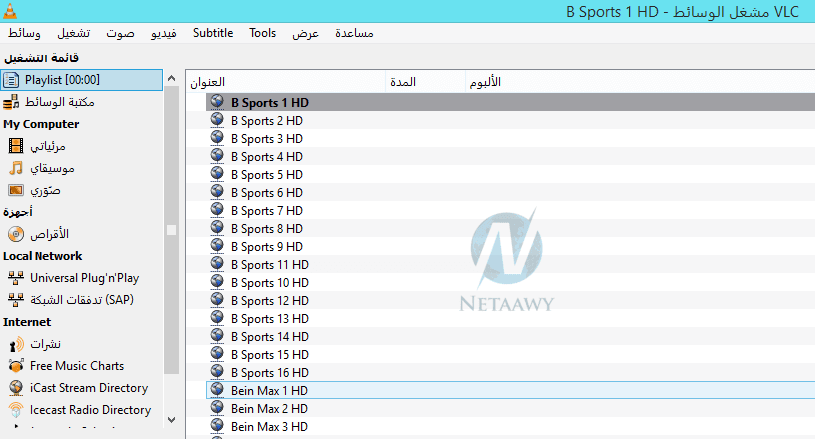Open the وسائط media menu

click(24, 33)
